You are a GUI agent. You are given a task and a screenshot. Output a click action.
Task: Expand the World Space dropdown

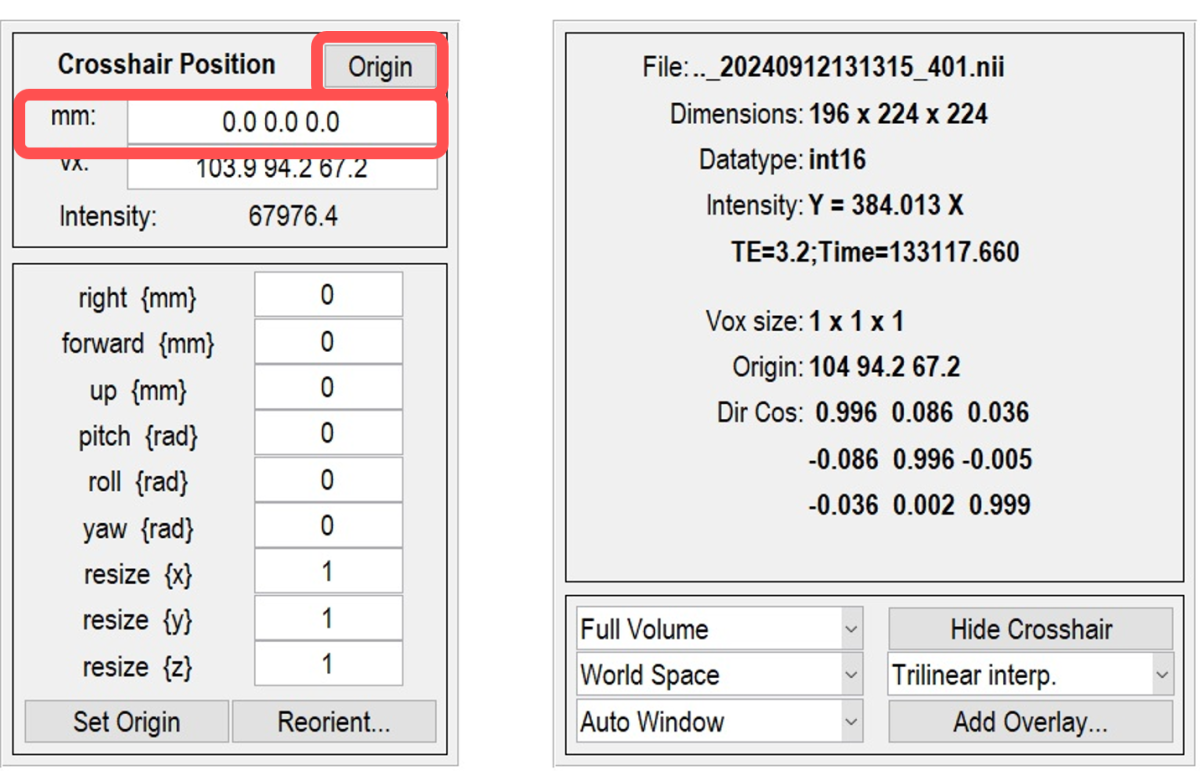tap(719, 675)
